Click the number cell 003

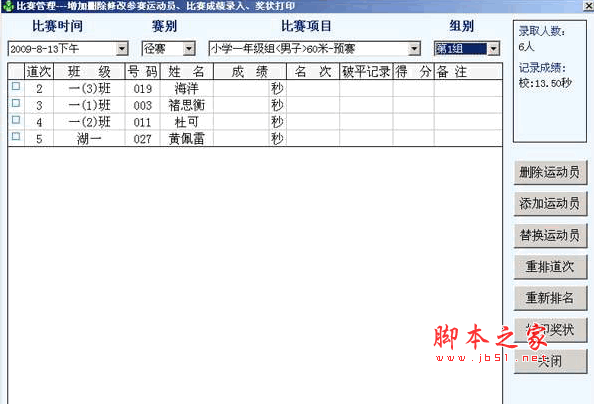[142, 105]
